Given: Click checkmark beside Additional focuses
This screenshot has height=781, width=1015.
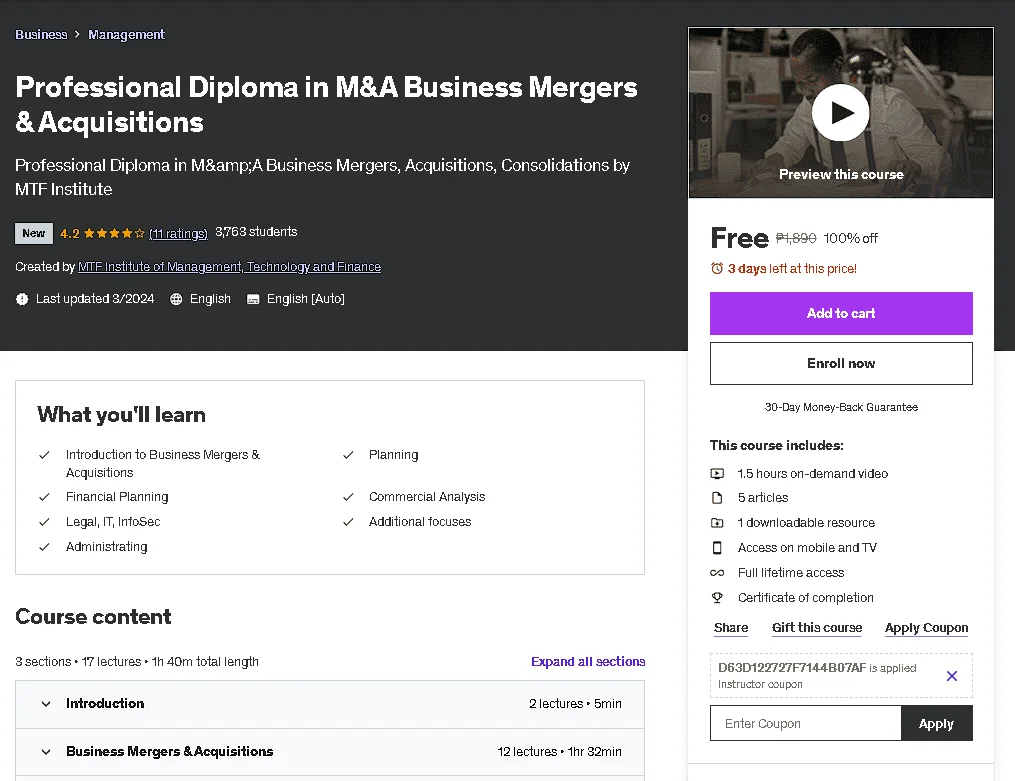Looking at the screenshot, I should pyautogui.click(x=348, y=522).
